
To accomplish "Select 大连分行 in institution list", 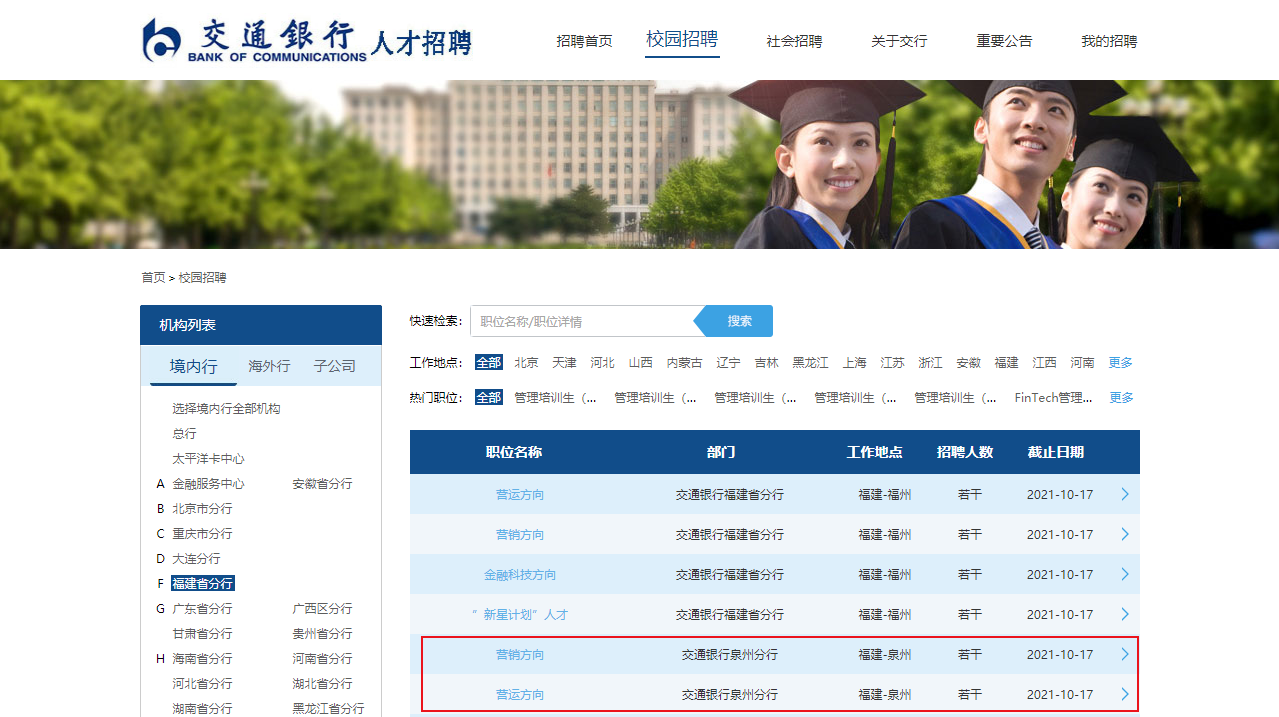I will coord(196,558).
